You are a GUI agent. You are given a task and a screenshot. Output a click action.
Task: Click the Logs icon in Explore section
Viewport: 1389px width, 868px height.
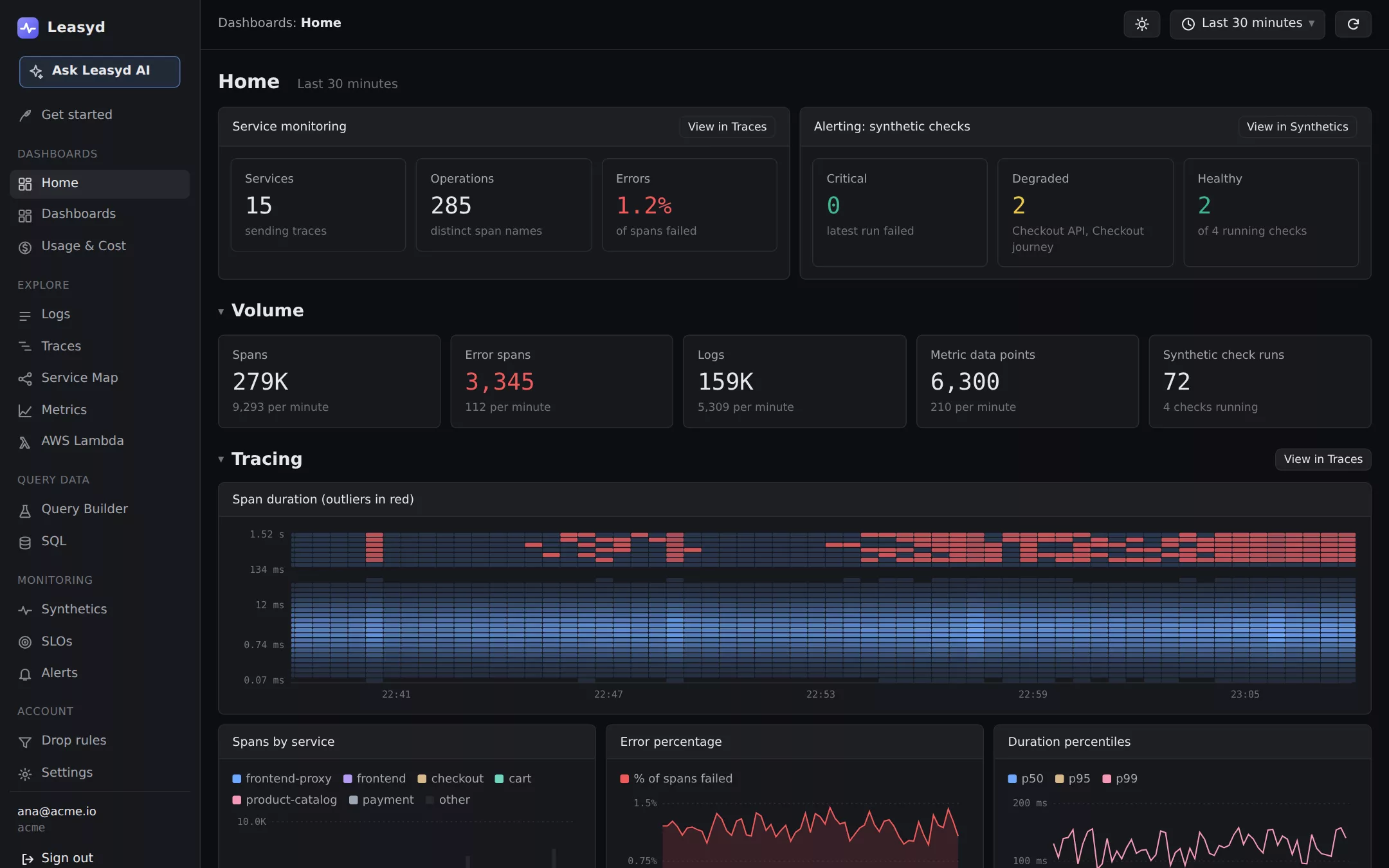click(25, 315)
